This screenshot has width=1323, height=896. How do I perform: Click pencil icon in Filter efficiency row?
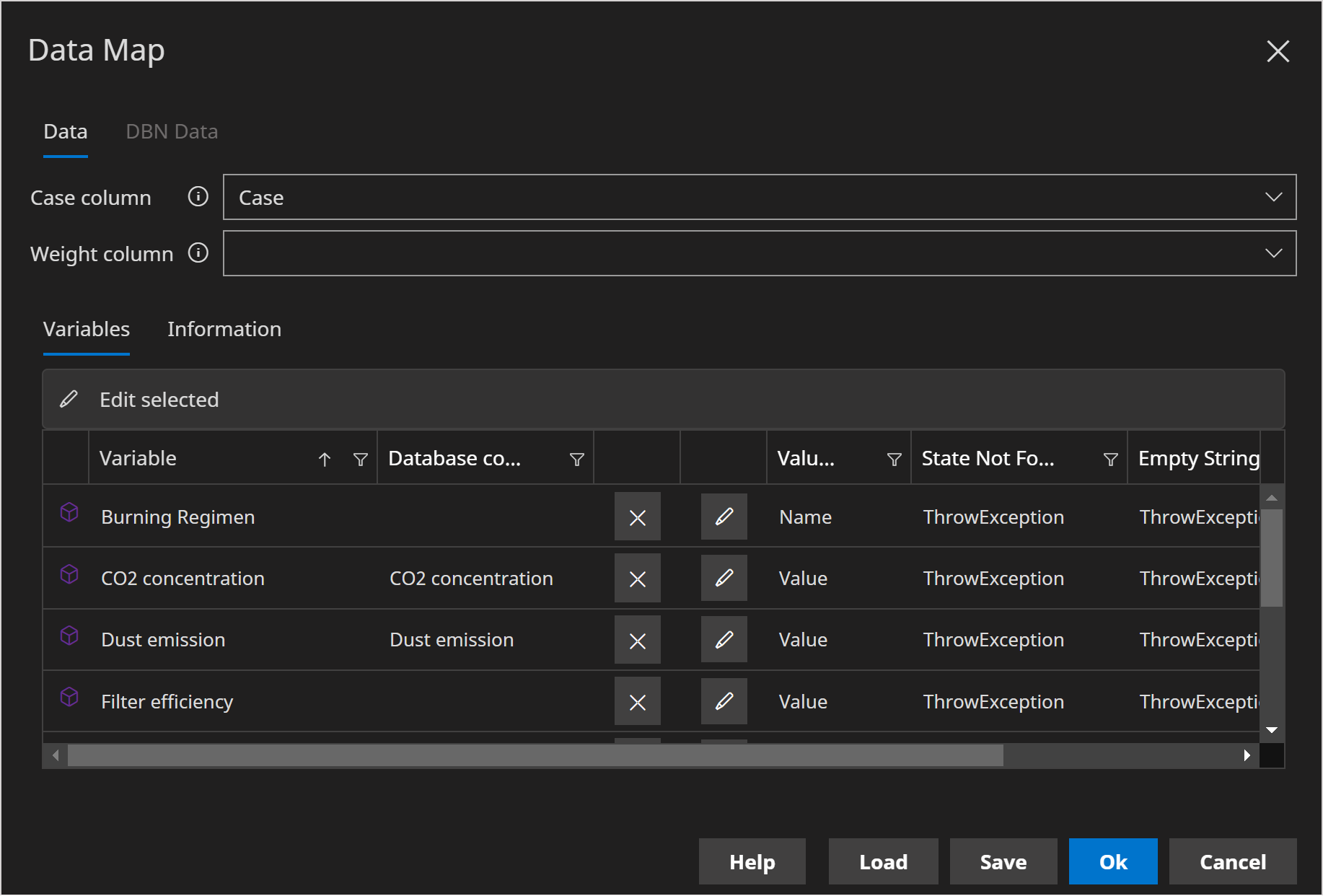click(724, 701)
